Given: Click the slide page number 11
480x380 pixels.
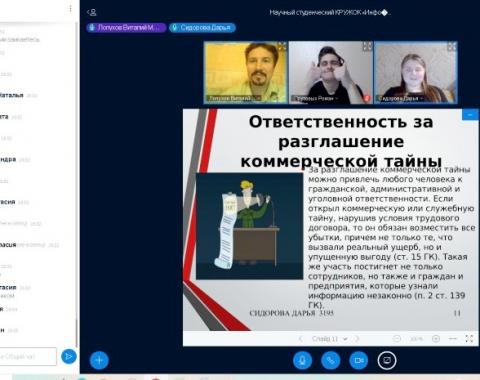Looking at the screenshot, I should tap(457, 313).
